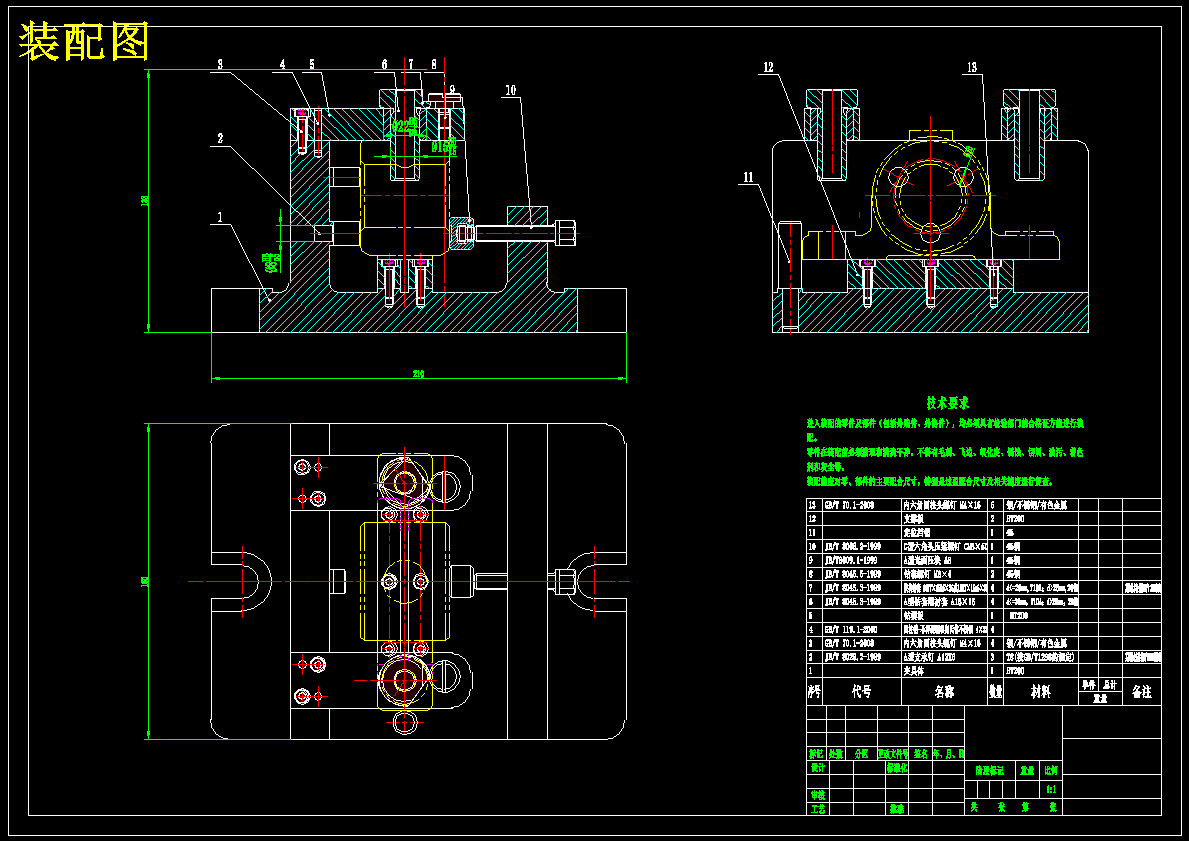
Task: Click part balloon number 12 in the side view
Action: coord(768,67)
